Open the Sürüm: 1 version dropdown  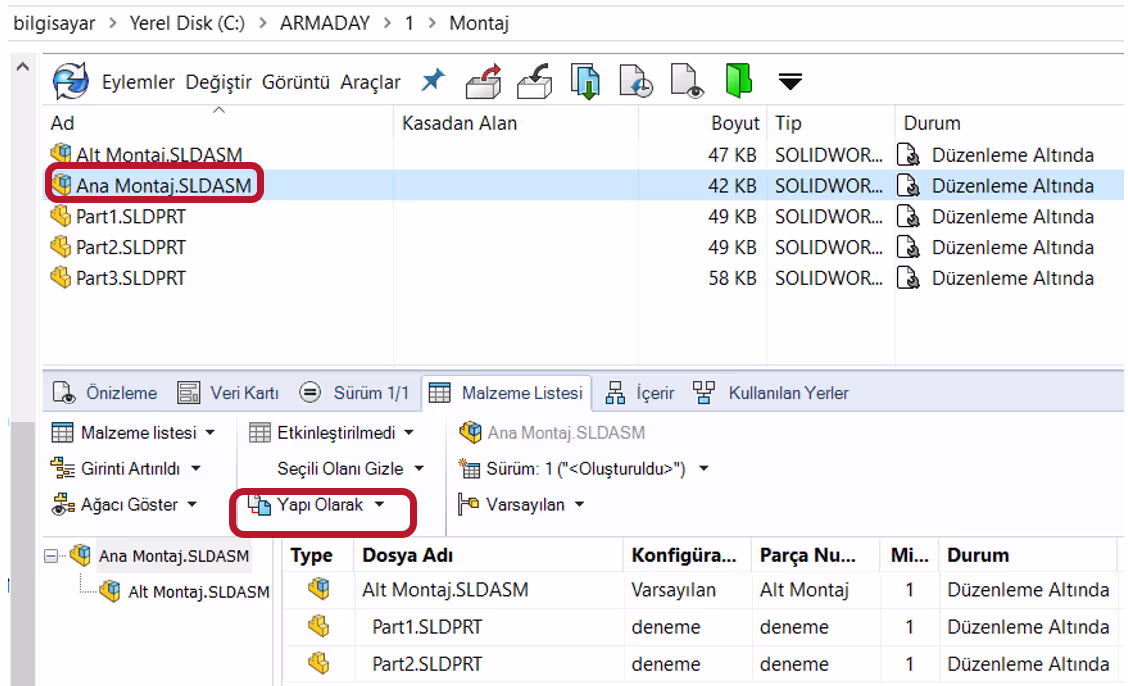pyautogui.click(x=584, y=469)
